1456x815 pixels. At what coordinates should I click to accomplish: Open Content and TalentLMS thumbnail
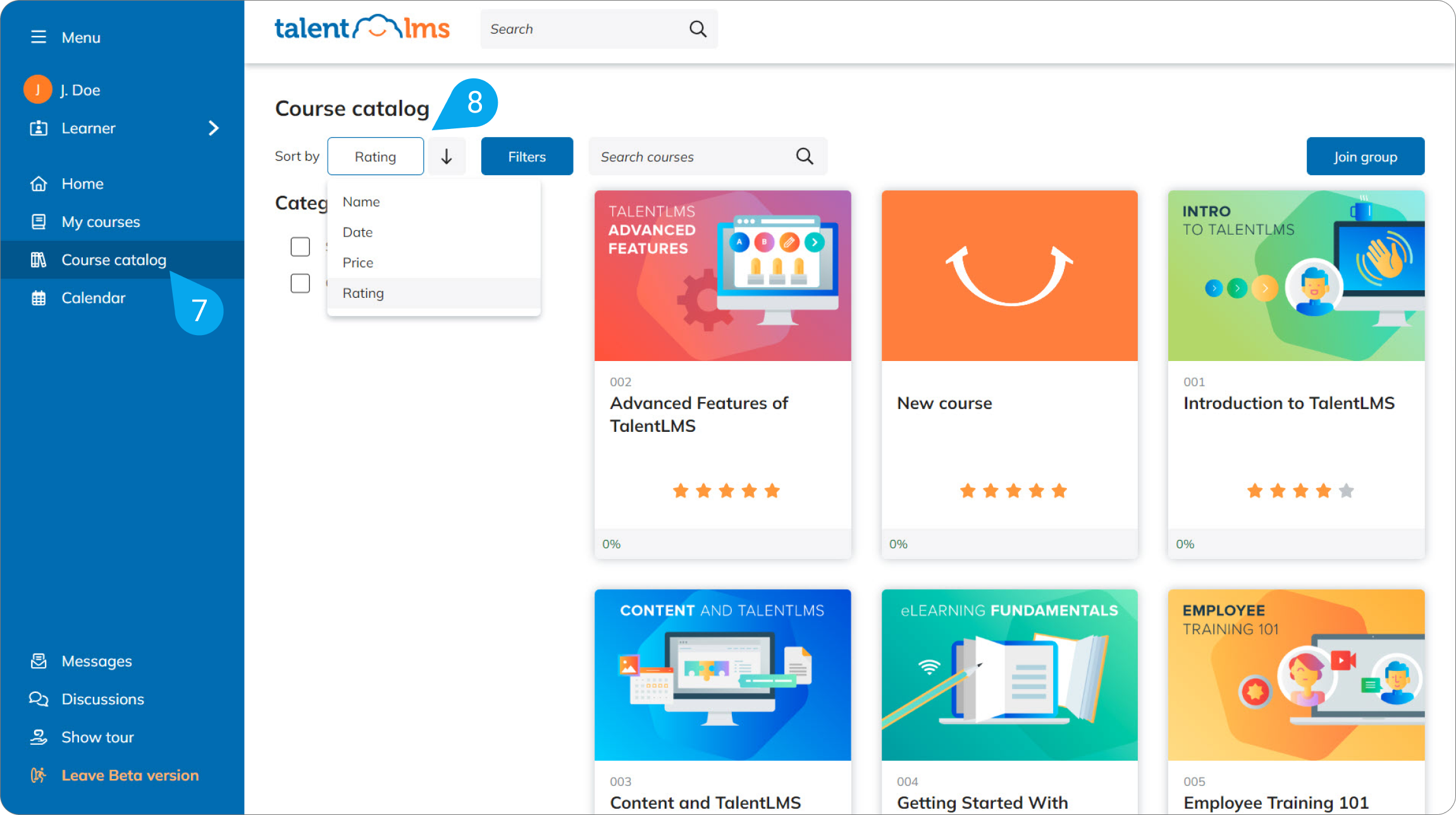pyautogui.click(x=723, y=675)
